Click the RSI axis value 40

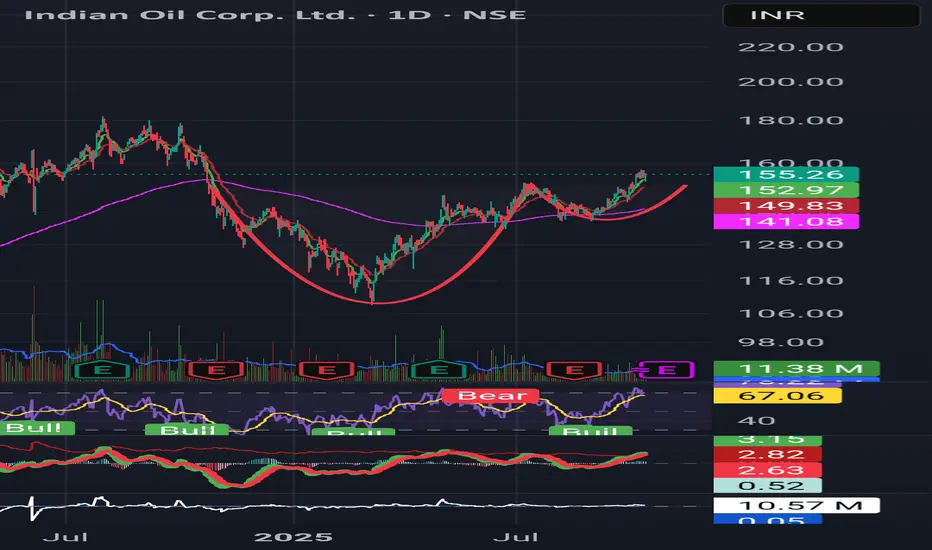[756, 421]
